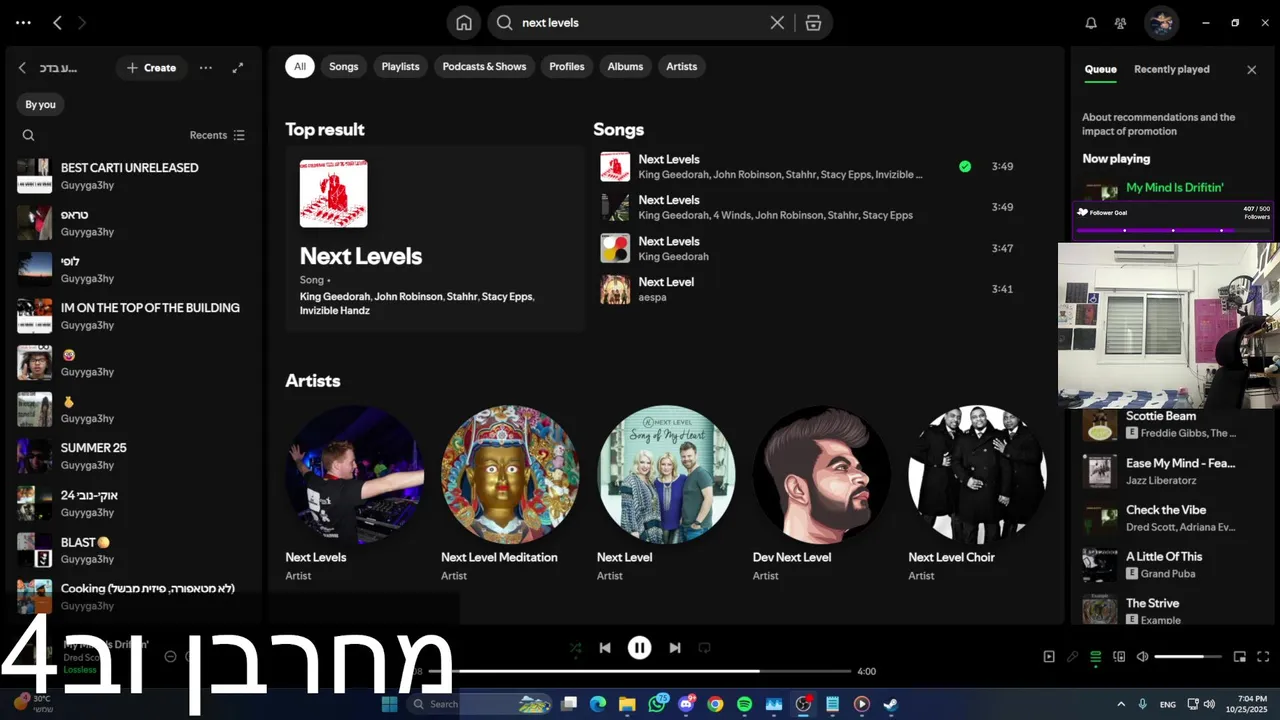Open the library three-dot options menu
Viewport: 1280px width, 720px height.
pos(206,68)
